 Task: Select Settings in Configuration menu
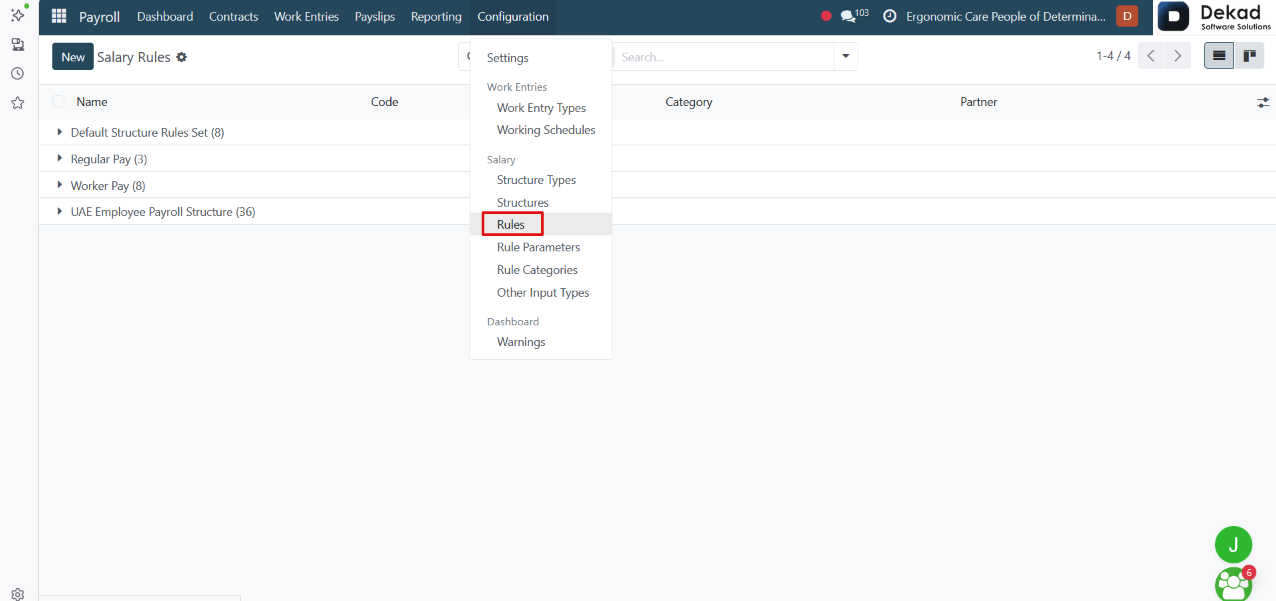point(508,58)
